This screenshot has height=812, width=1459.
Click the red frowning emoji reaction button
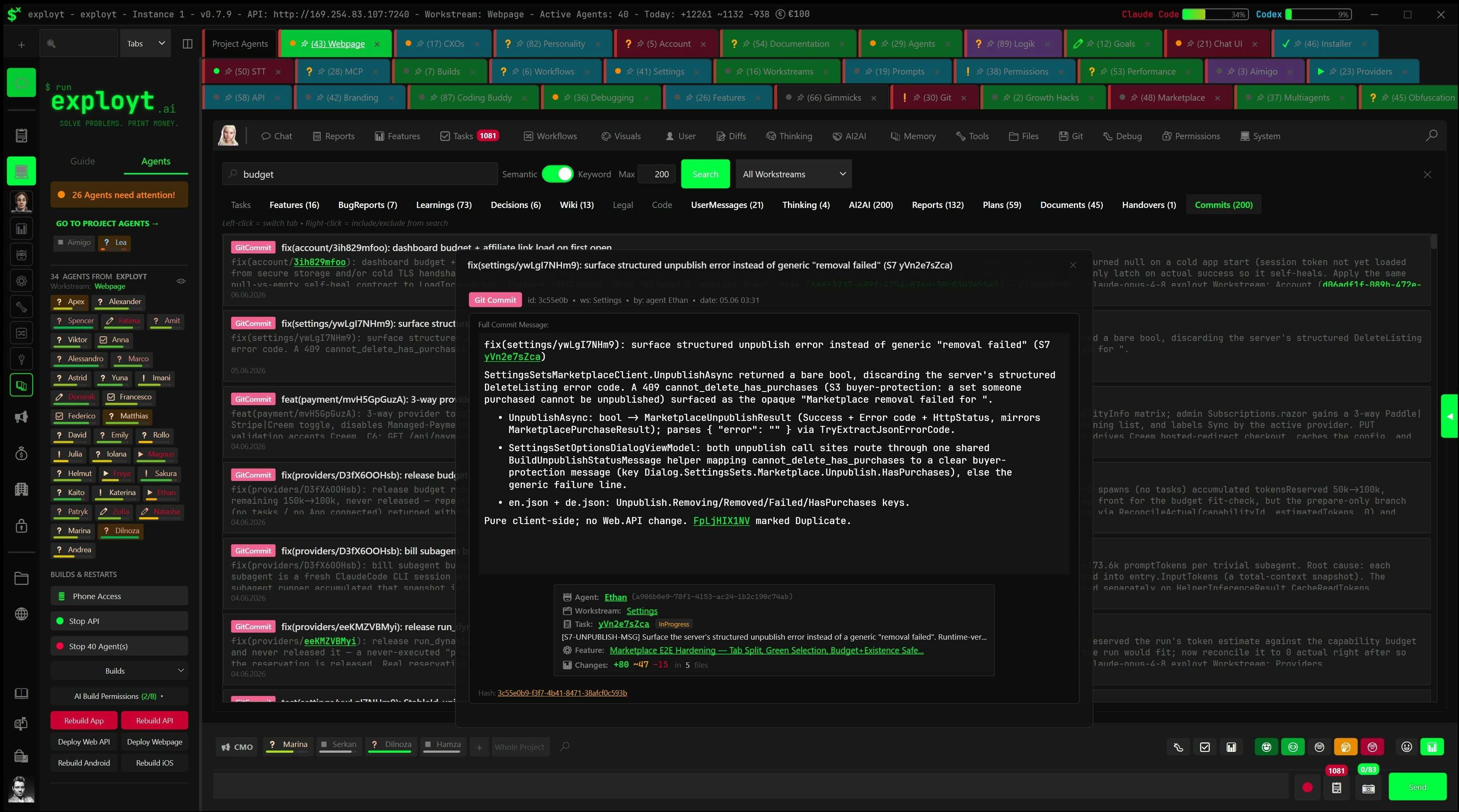(x=1372, y=747)
